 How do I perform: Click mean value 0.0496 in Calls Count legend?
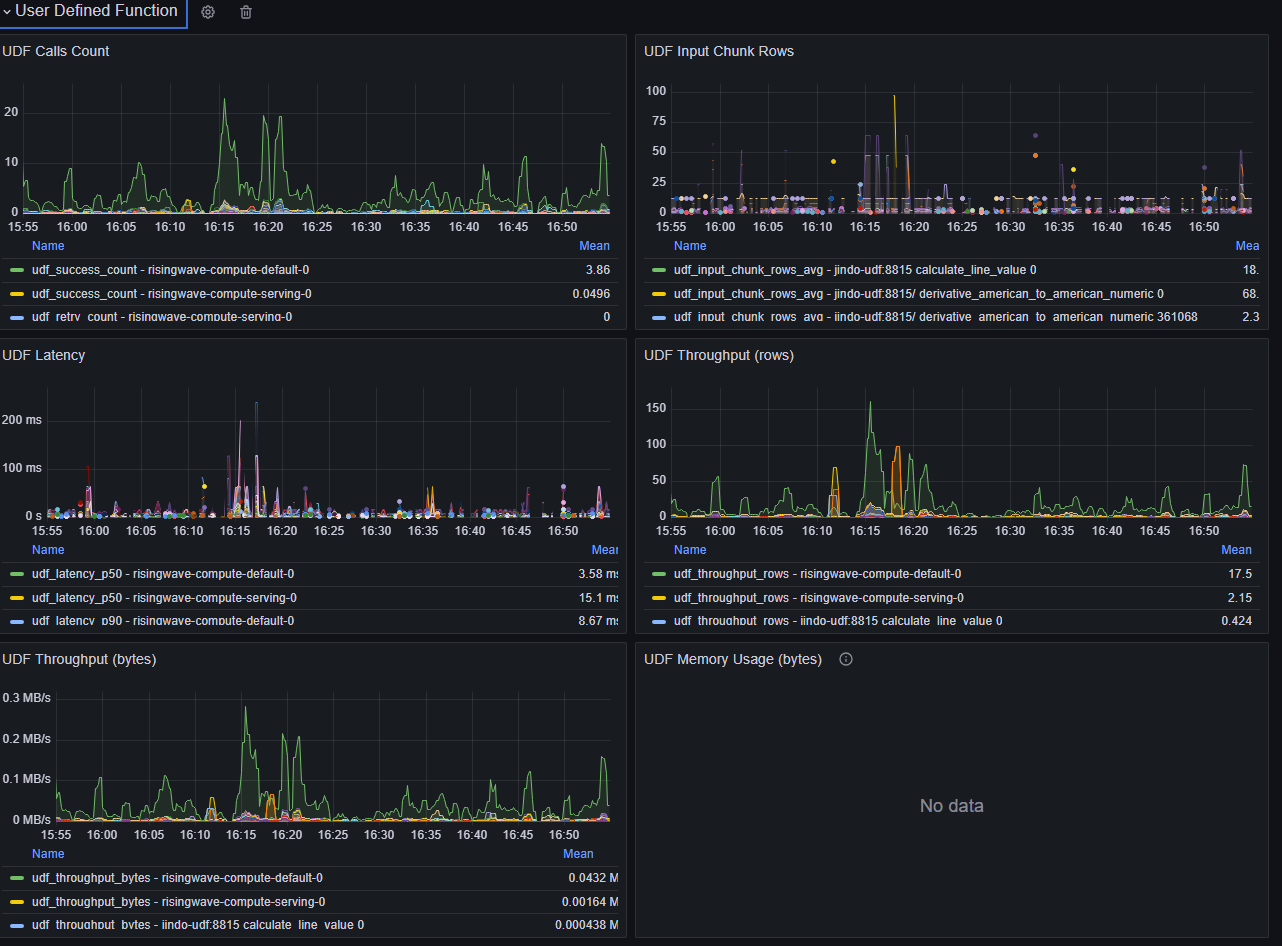pyautogui.click(x=591, y=294)
